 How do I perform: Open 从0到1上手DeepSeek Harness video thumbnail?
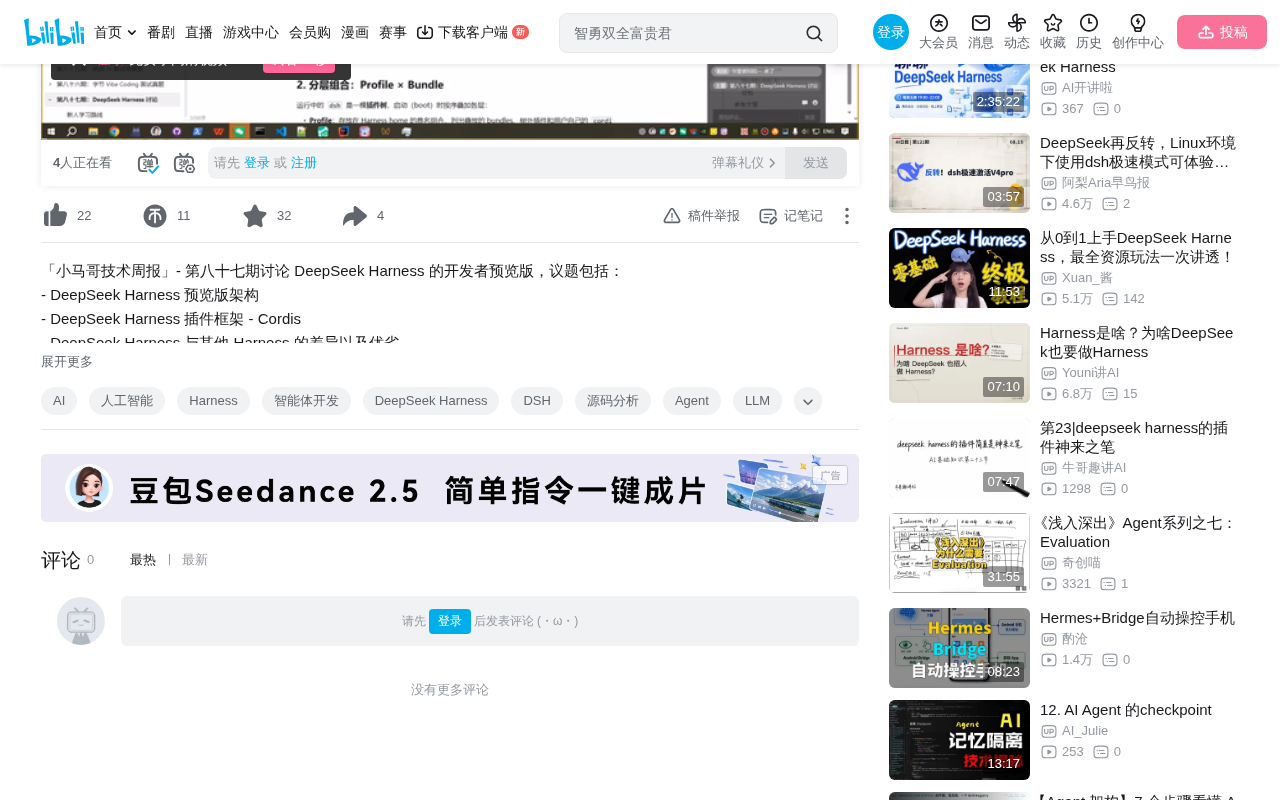point(959,268)
